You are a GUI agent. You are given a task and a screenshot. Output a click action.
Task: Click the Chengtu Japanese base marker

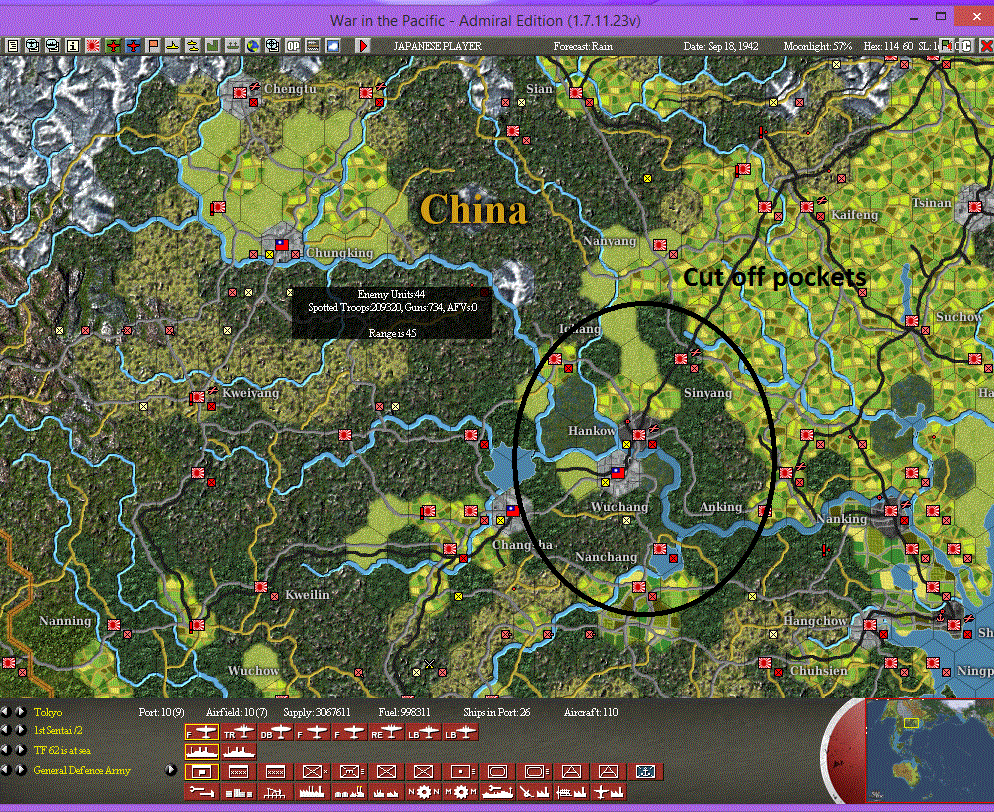click(x=240, y=93)
